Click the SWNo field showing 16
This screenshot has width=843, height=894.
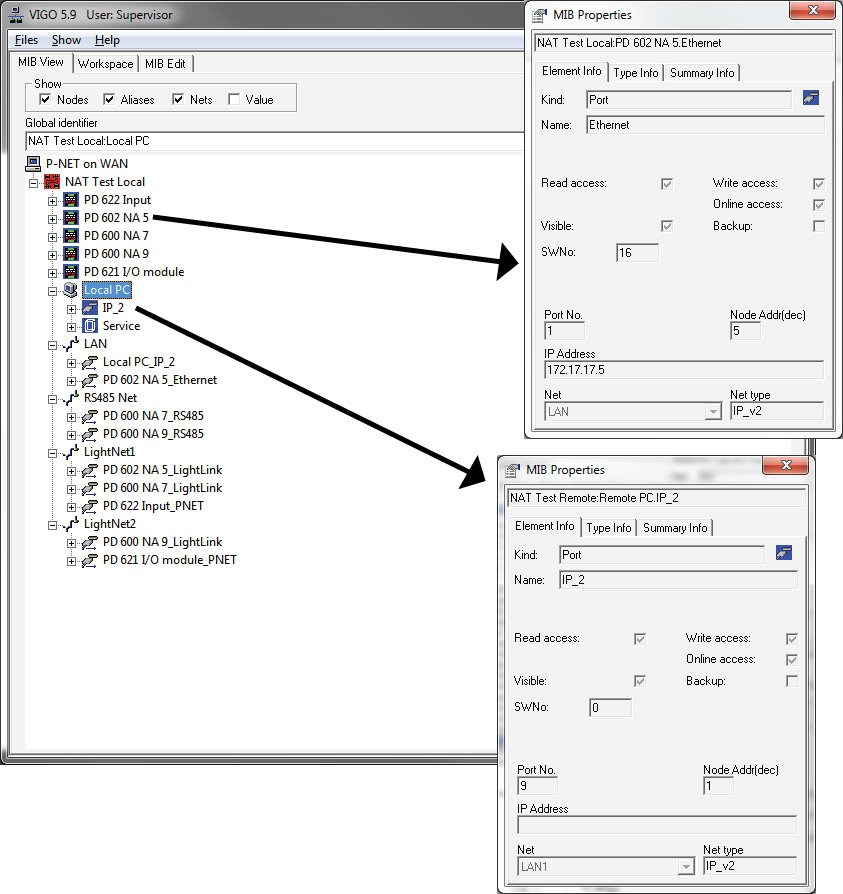637,253
